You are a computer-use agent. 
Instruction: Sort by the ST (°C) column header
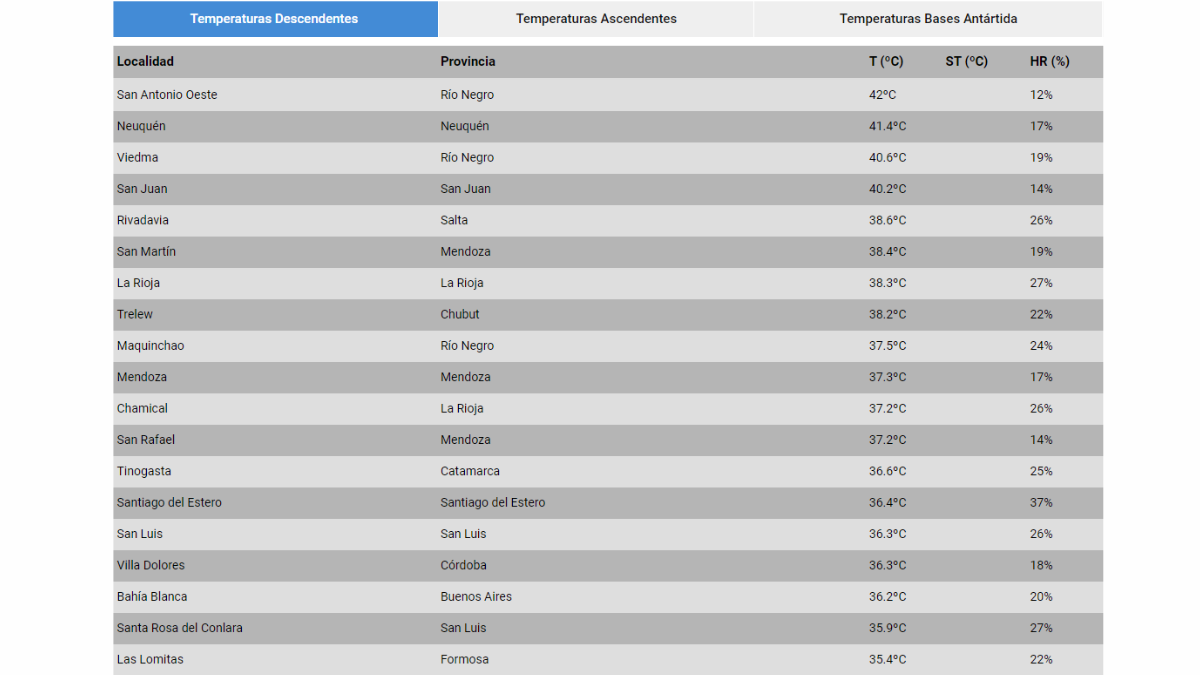point(965,61)
